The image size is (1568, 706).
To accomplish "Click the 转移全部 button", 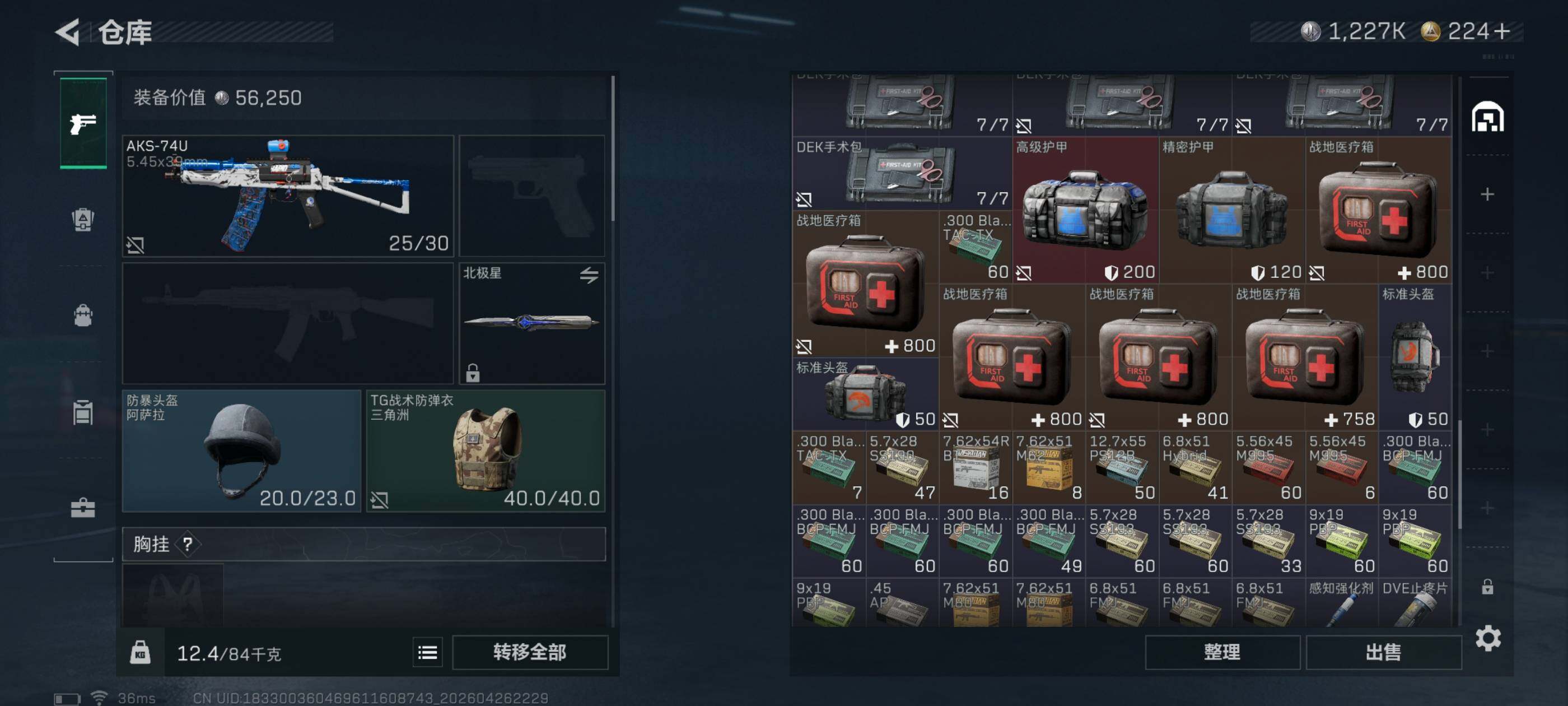I will pos(530,653).
